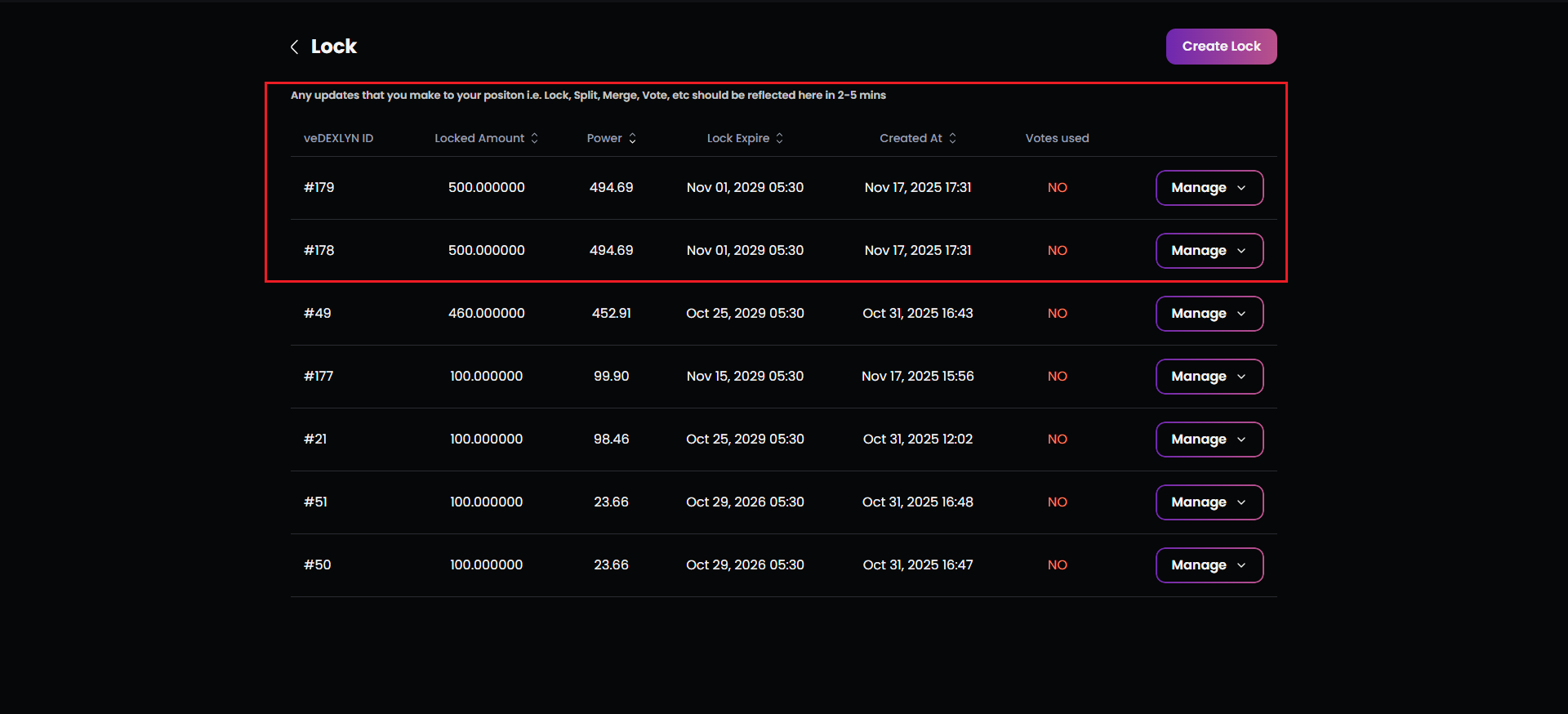
Task: Open Manage dropdown for lock #51
Action: (x=1209, y=502)
